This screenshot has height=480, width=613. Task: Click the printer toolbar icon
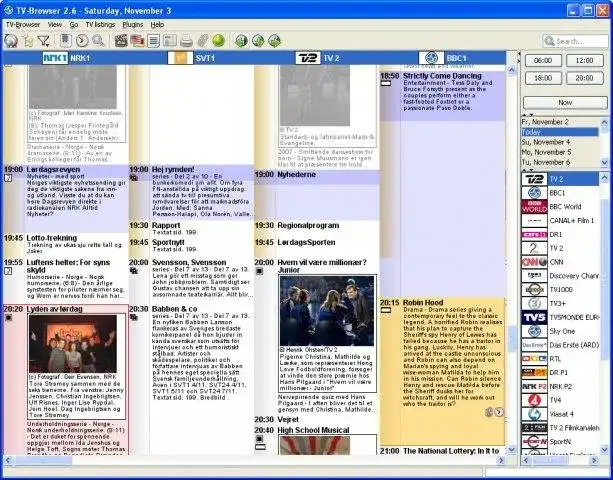tap(186, 41)
